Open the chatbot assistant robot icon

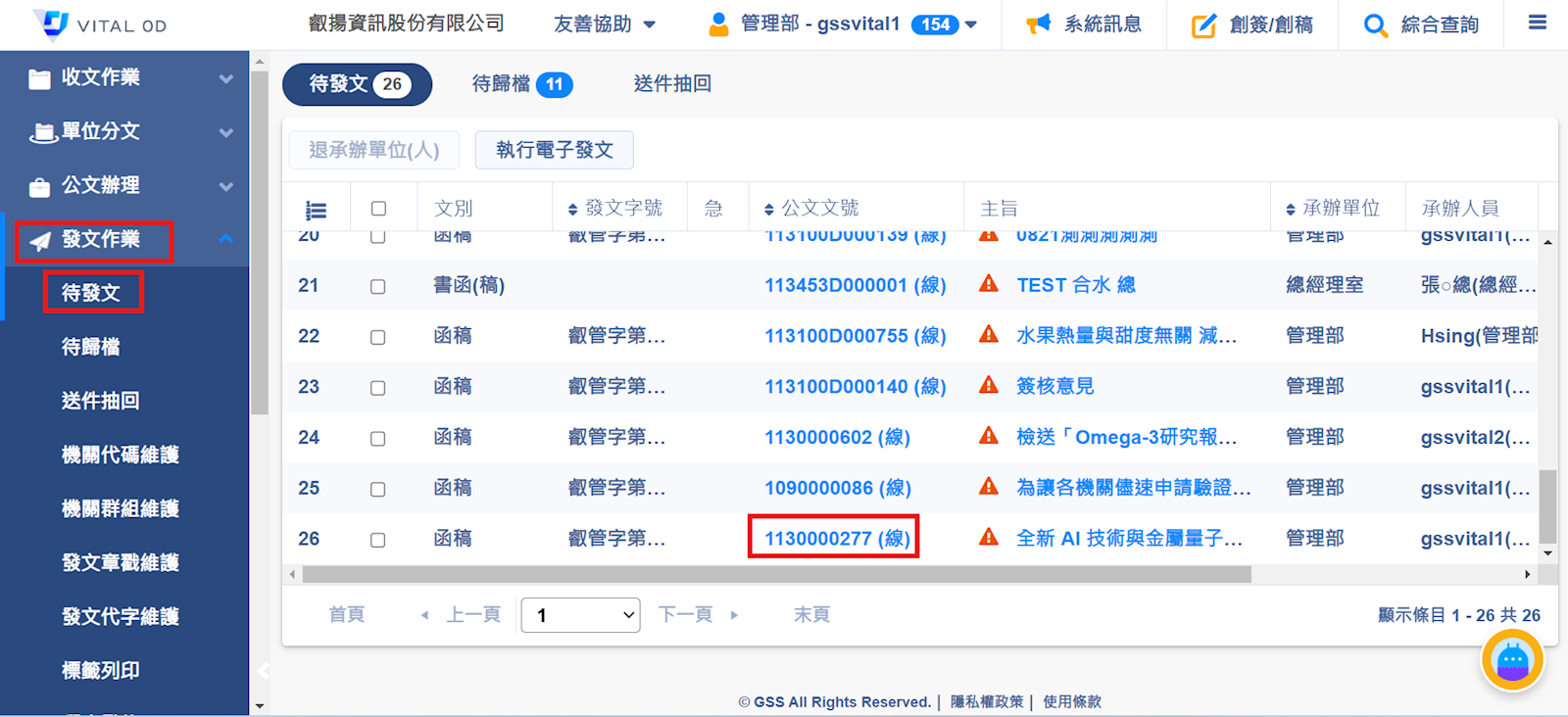[x=1511, y=661]
